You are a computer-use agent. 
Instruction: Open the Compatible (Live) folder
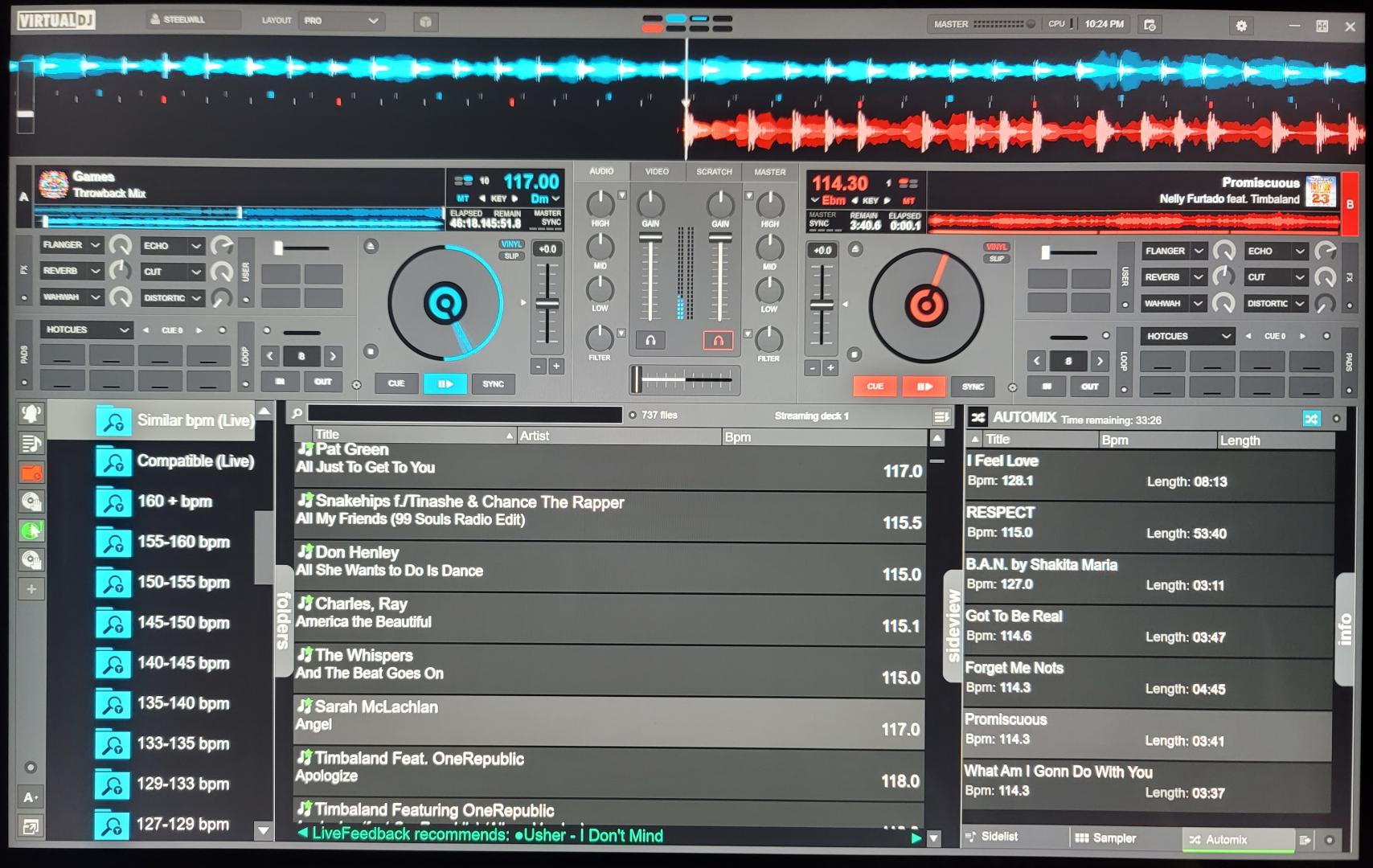click(x=175, y=461)
